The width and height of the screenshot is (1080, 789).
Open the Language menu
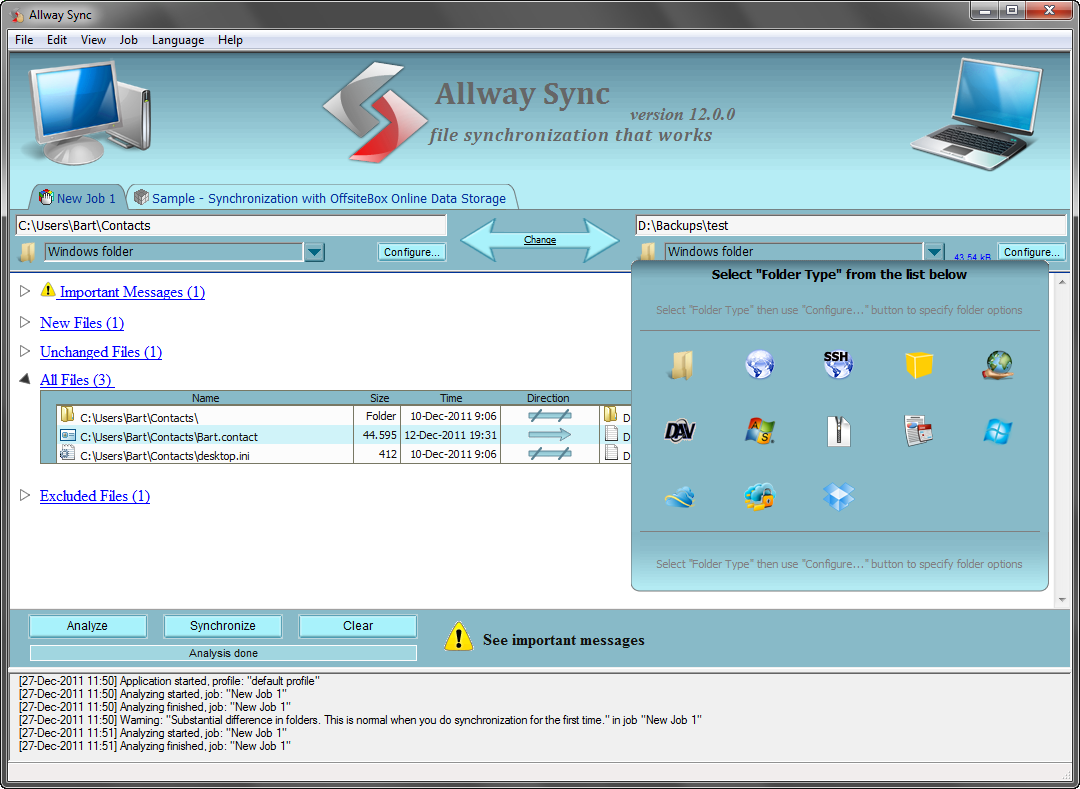[178, 40]
